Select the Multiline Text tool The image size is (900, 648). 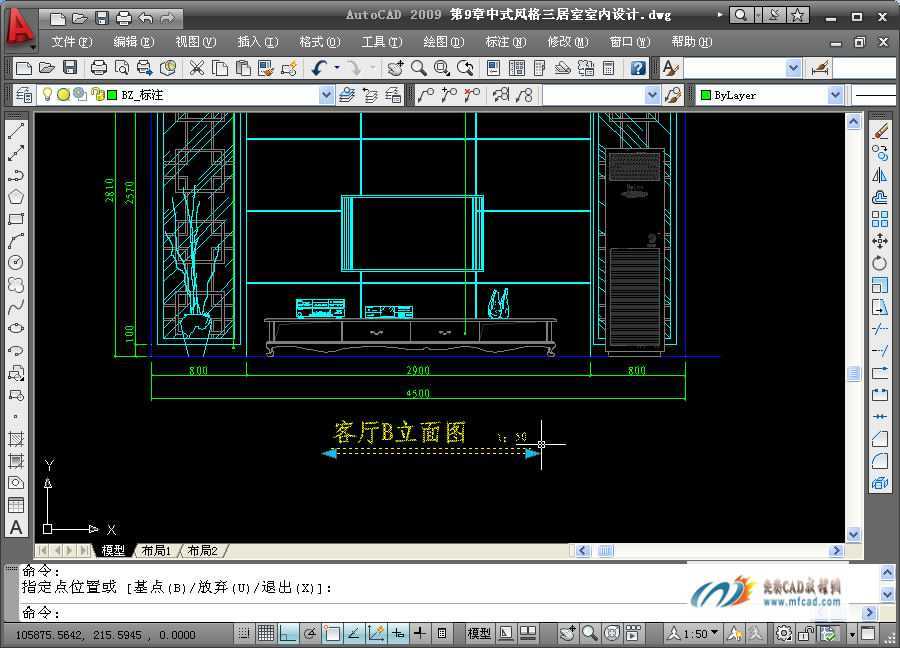pos(16,527)
